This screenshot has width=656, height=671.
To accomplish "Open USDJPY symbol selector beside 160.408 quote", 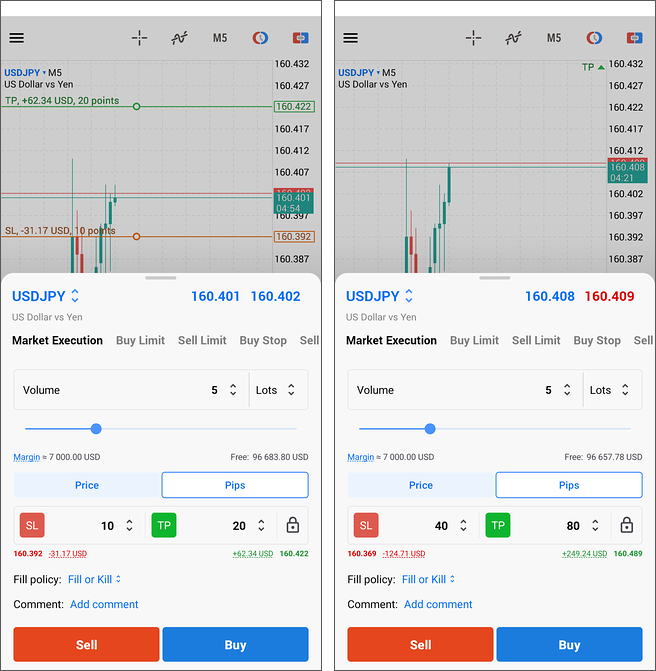I will [379, 296].
